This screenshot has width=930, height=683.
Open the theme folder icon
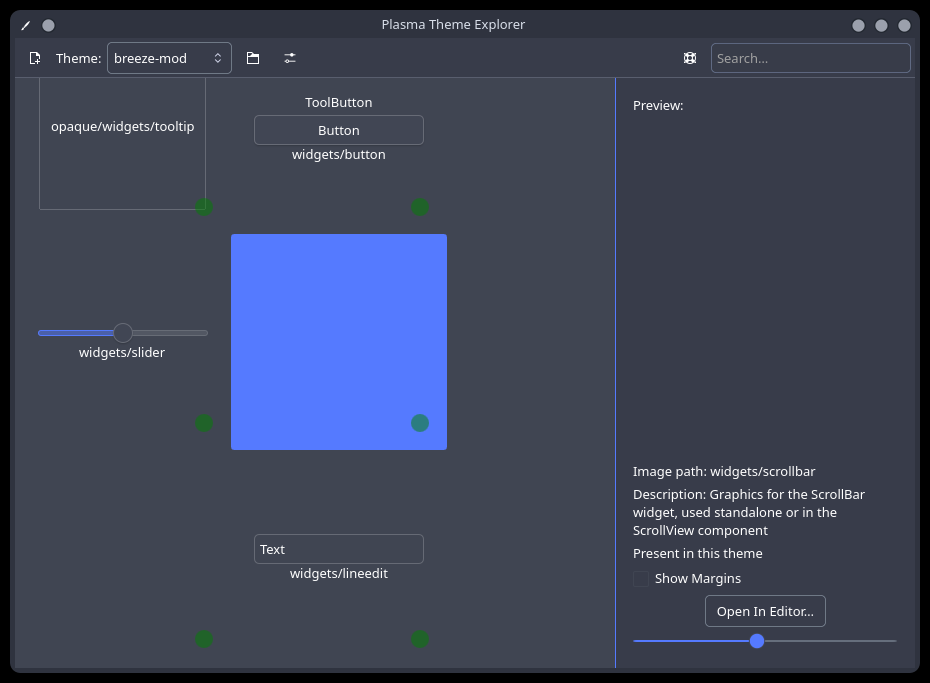tap(253, 58)
